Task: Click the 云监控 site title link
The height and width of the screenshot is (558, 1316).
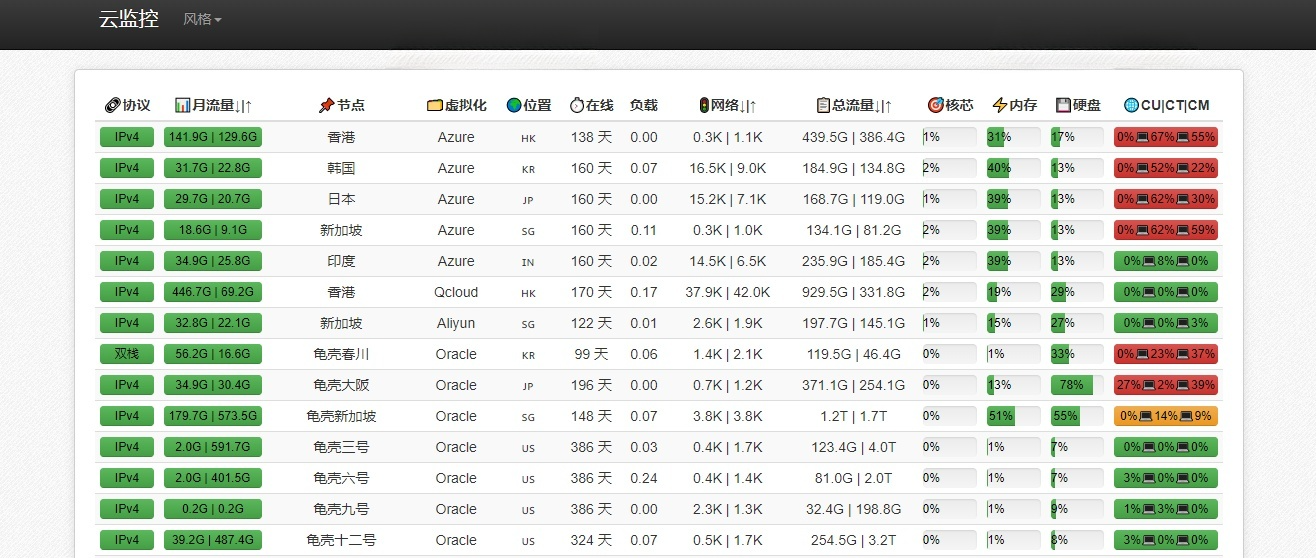Action: pos(129,19)
